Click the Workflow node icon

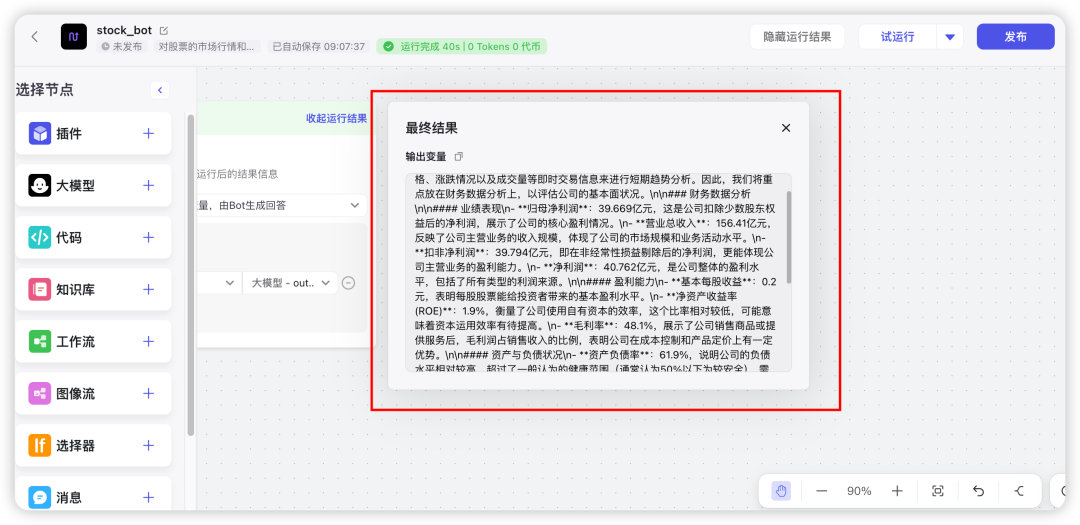point(39,342)
